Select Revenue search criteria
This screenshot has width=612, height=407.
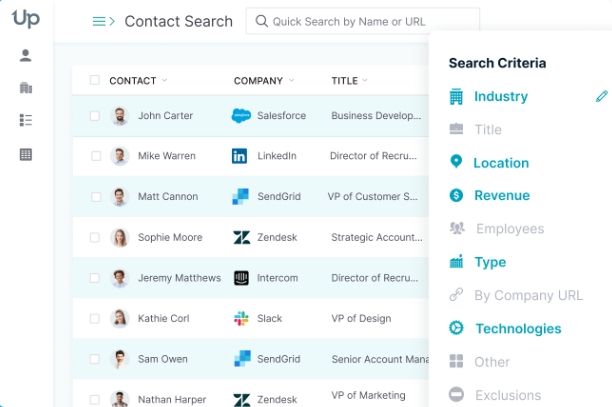502,195
